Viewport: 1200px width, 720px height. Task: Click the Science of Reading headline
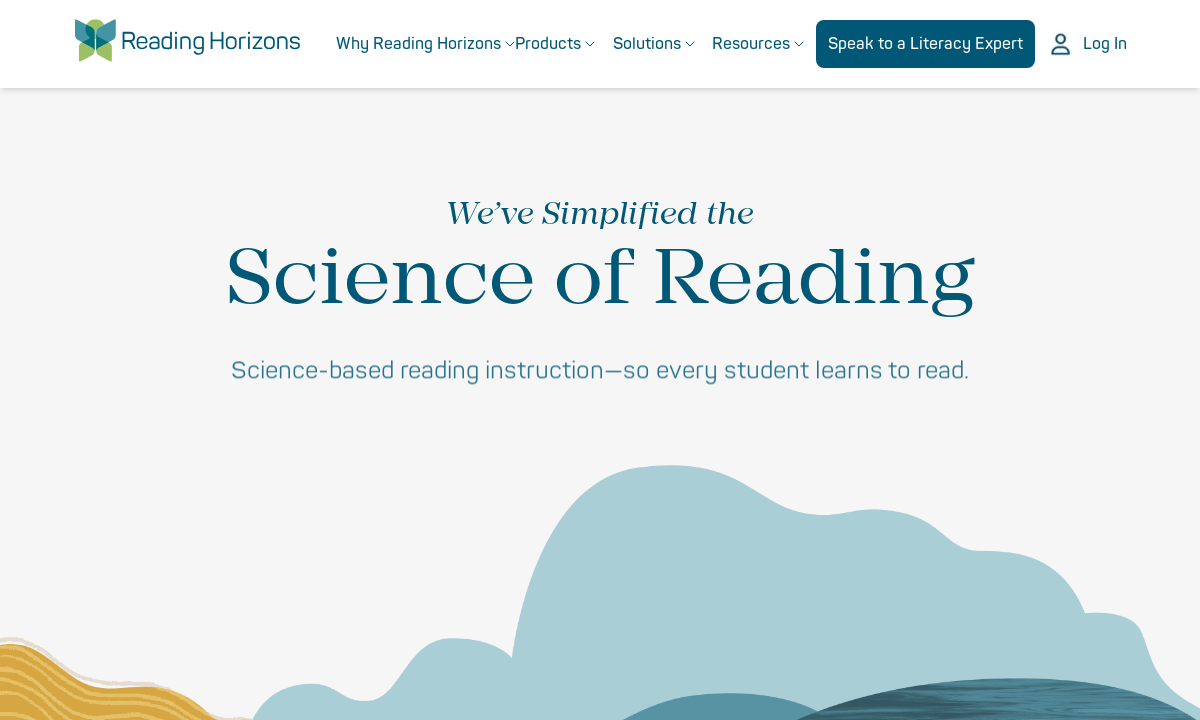coord(600,278)
